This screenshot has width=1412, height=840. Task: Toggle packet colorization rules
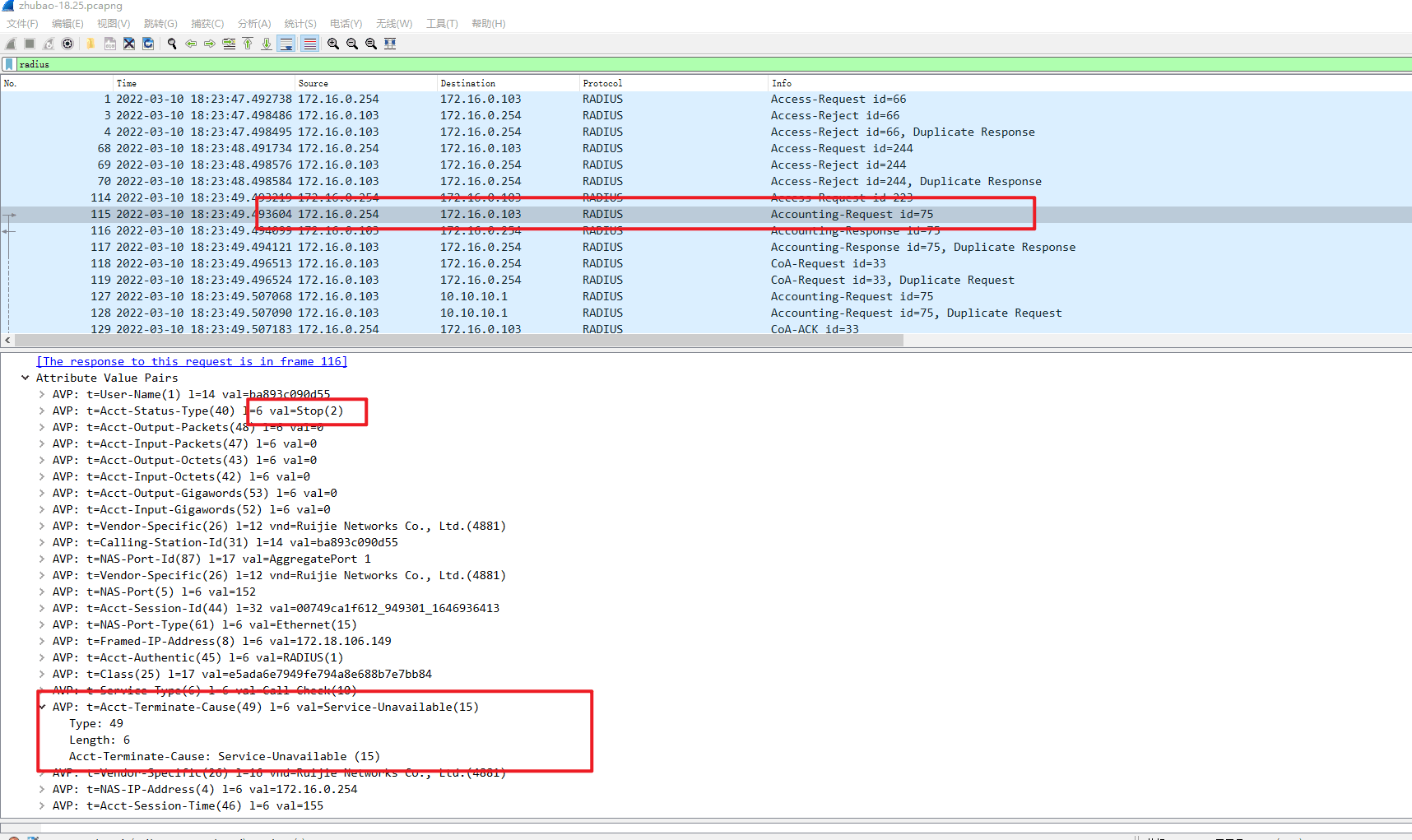click(x=309, y=44)
